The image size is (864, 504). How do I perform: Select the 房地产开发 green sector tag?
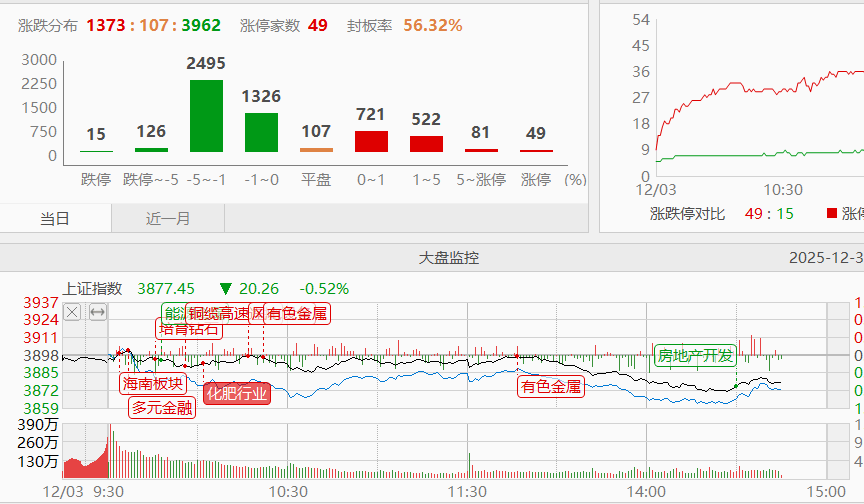click(695, 355)
